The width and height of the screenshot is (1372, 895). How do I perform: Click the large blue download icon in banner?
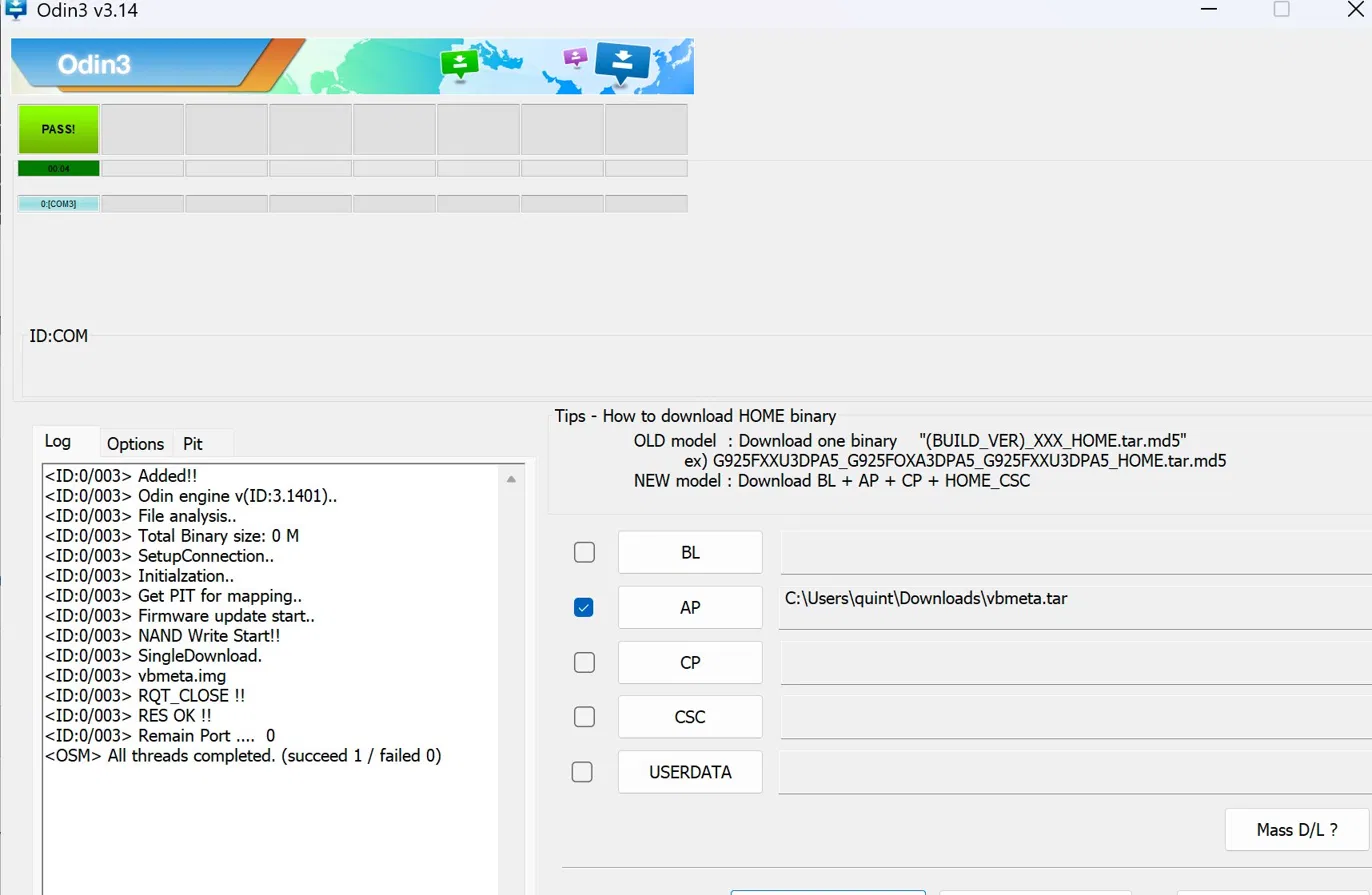coord(622,64)
